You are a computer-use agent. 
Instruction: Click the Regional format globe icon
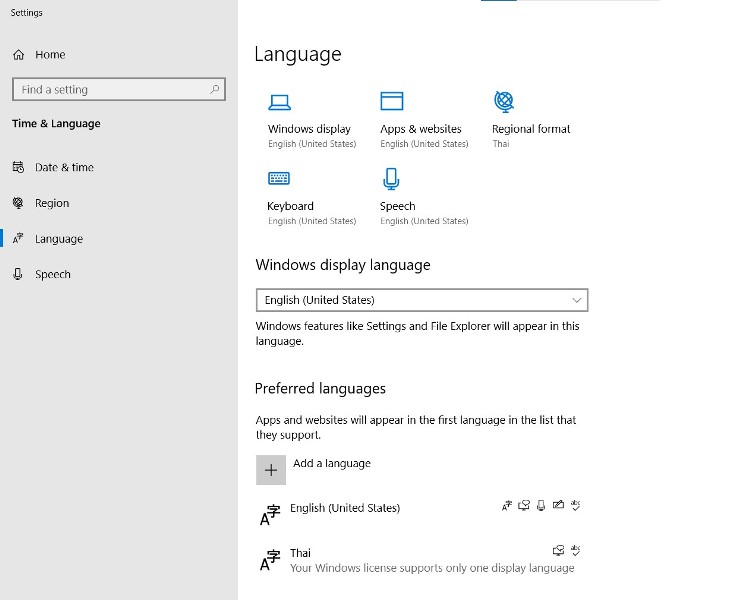tap(504, 101)
